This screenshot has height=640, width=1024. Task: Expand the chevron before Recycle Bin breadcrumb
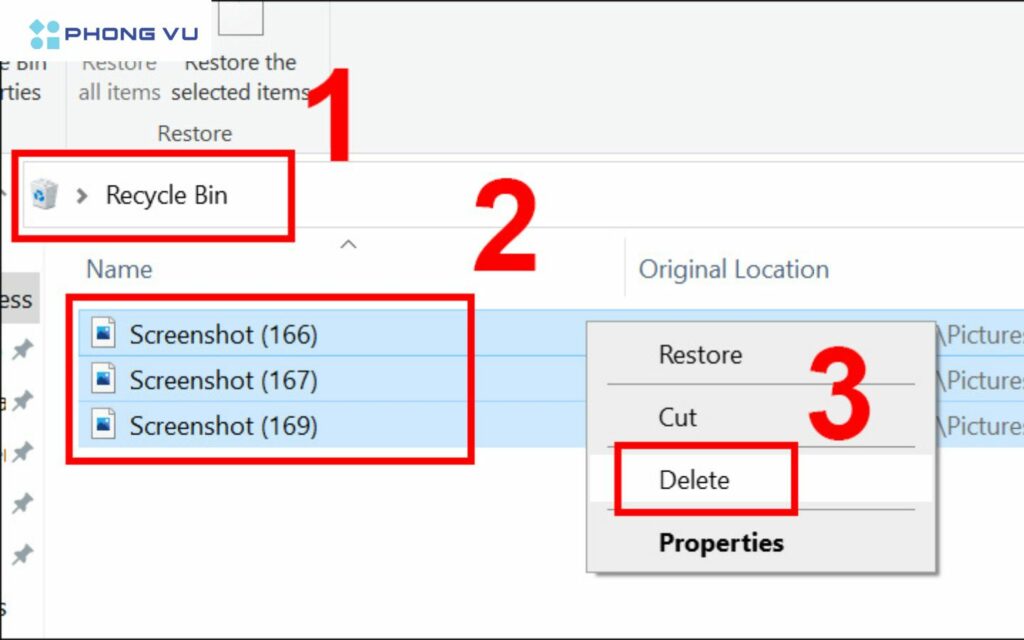pos(82,196)
